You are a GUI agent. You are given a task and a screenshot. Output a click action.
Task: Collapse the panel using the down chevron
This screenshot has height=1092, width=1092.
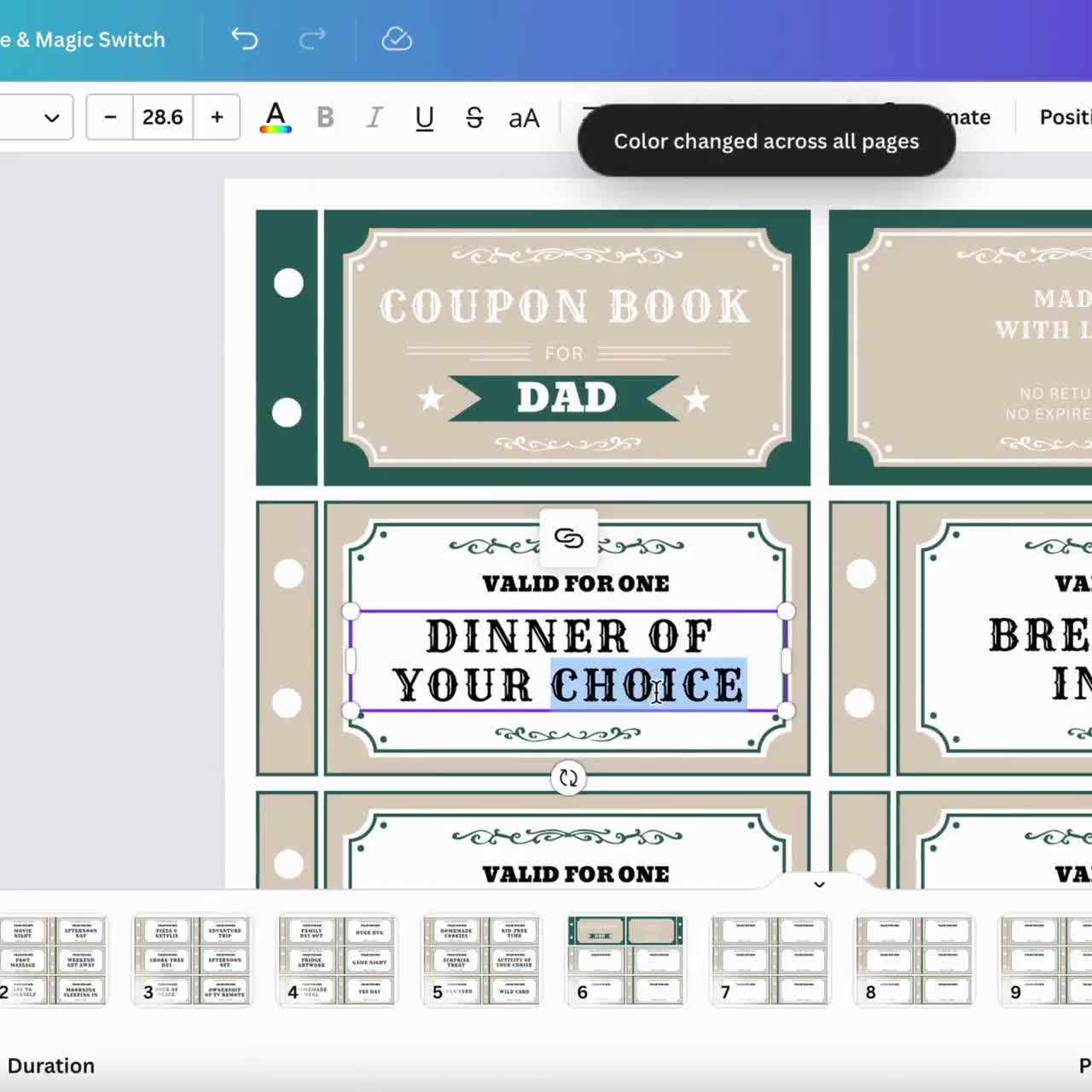click(818, 885)
